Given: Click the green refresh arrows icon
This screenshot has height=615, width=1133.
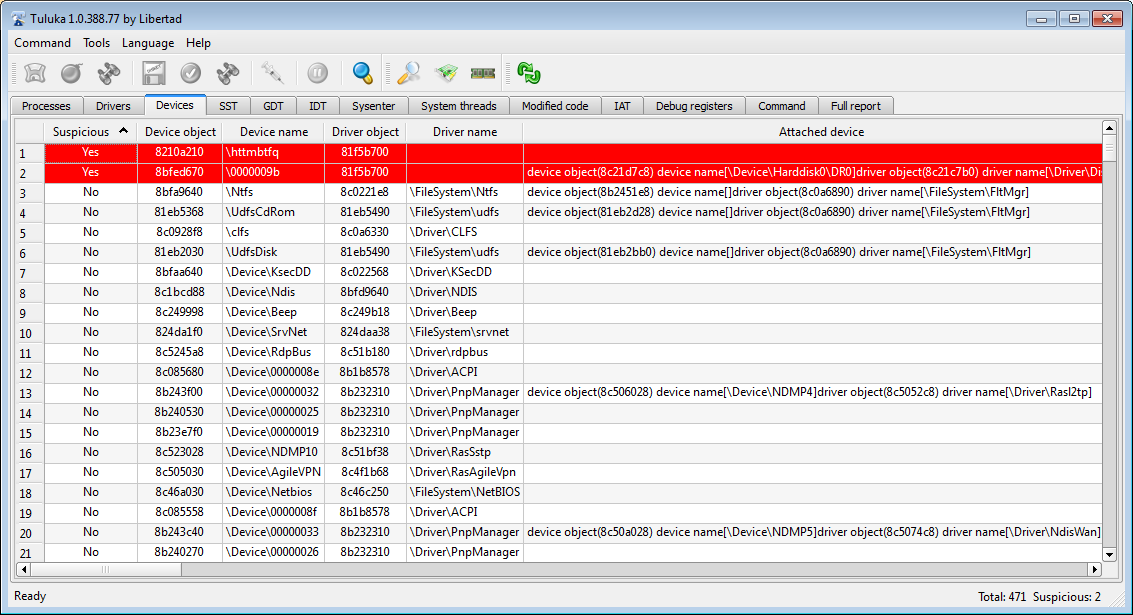Looking at the screenshot, I should click(x=529, y=73).
